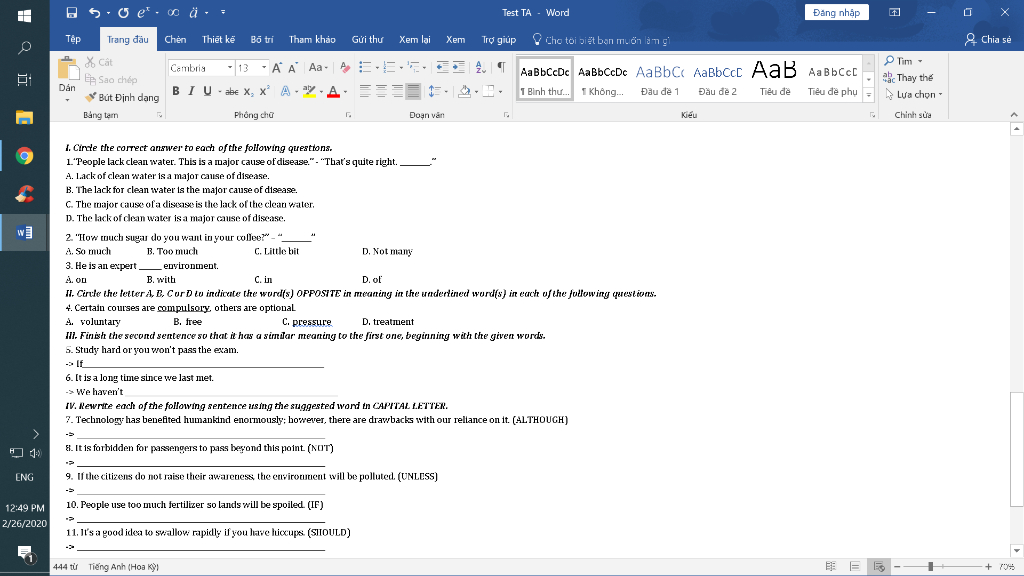Undo the last action
Viewport: 1024px width, 576px height.
[x=95, y=12]
